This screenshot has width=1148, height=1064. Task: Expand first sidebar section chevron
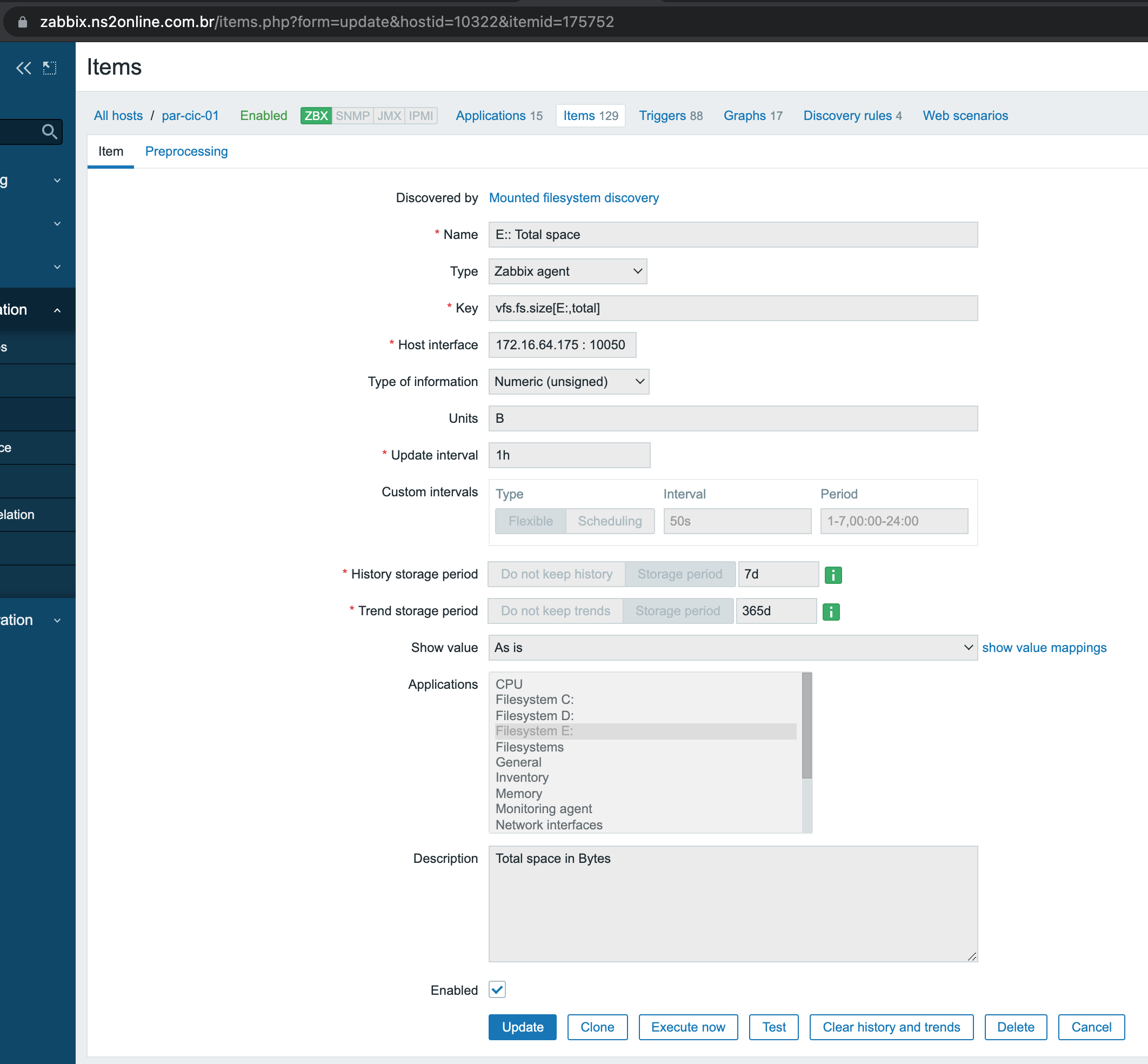[x=57, y=180]
